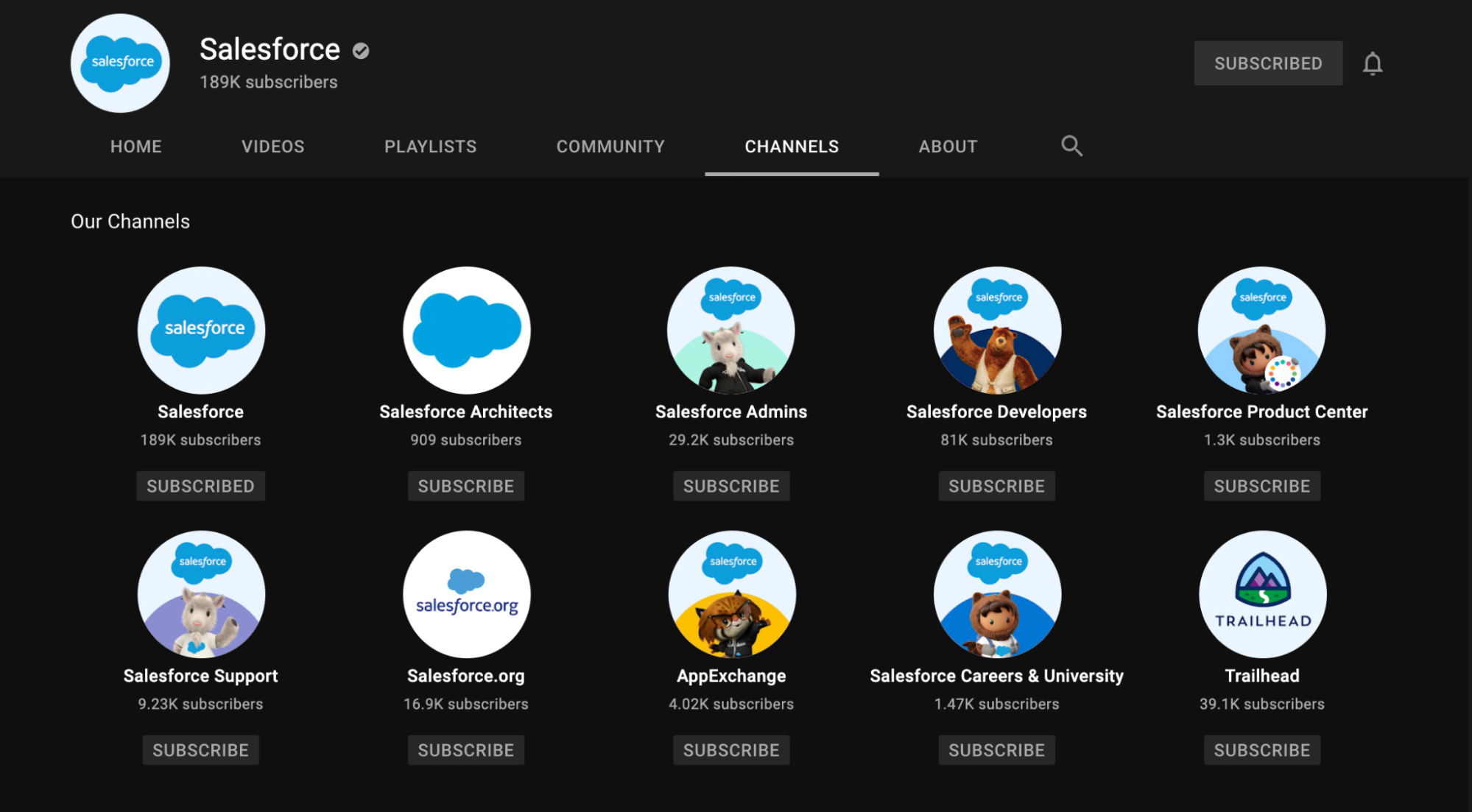The image size is (1472, 812).
Task: Open the Salesforce Developers channel avatar
Action: pos(996,330)
